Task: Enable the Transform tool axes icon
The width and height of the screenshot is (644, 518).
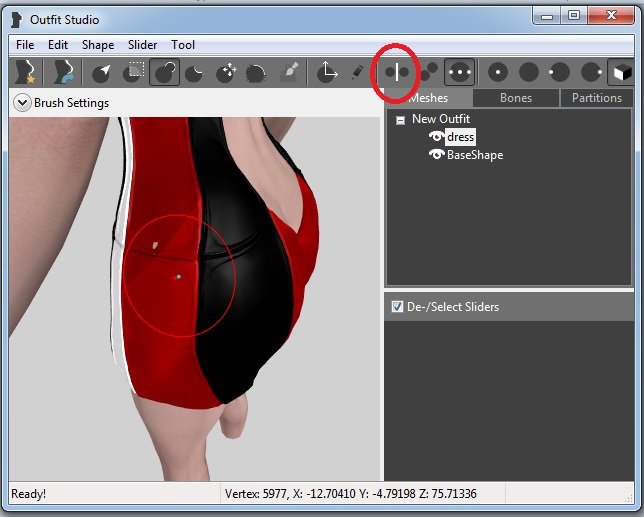Action: click(327, 72)
